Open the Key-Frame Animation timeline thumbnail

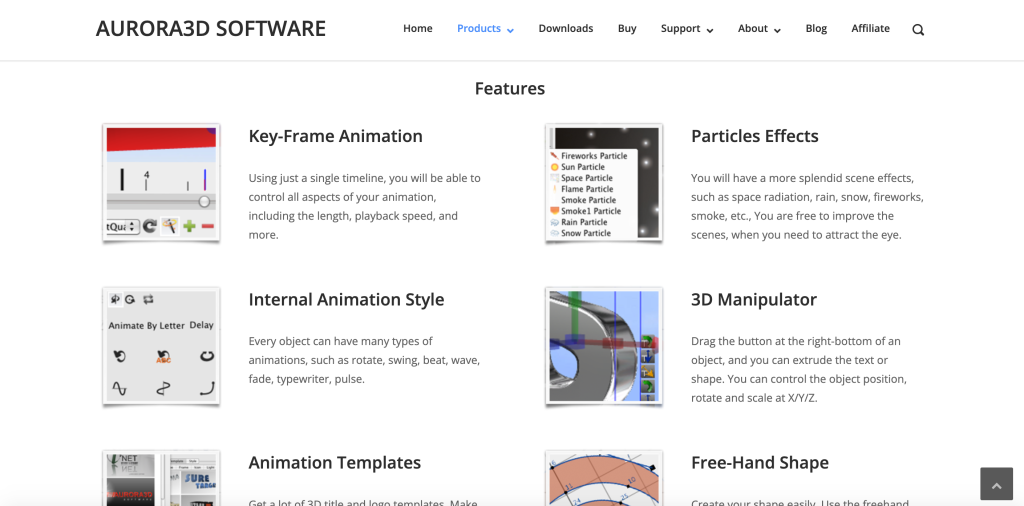point(161,183)
